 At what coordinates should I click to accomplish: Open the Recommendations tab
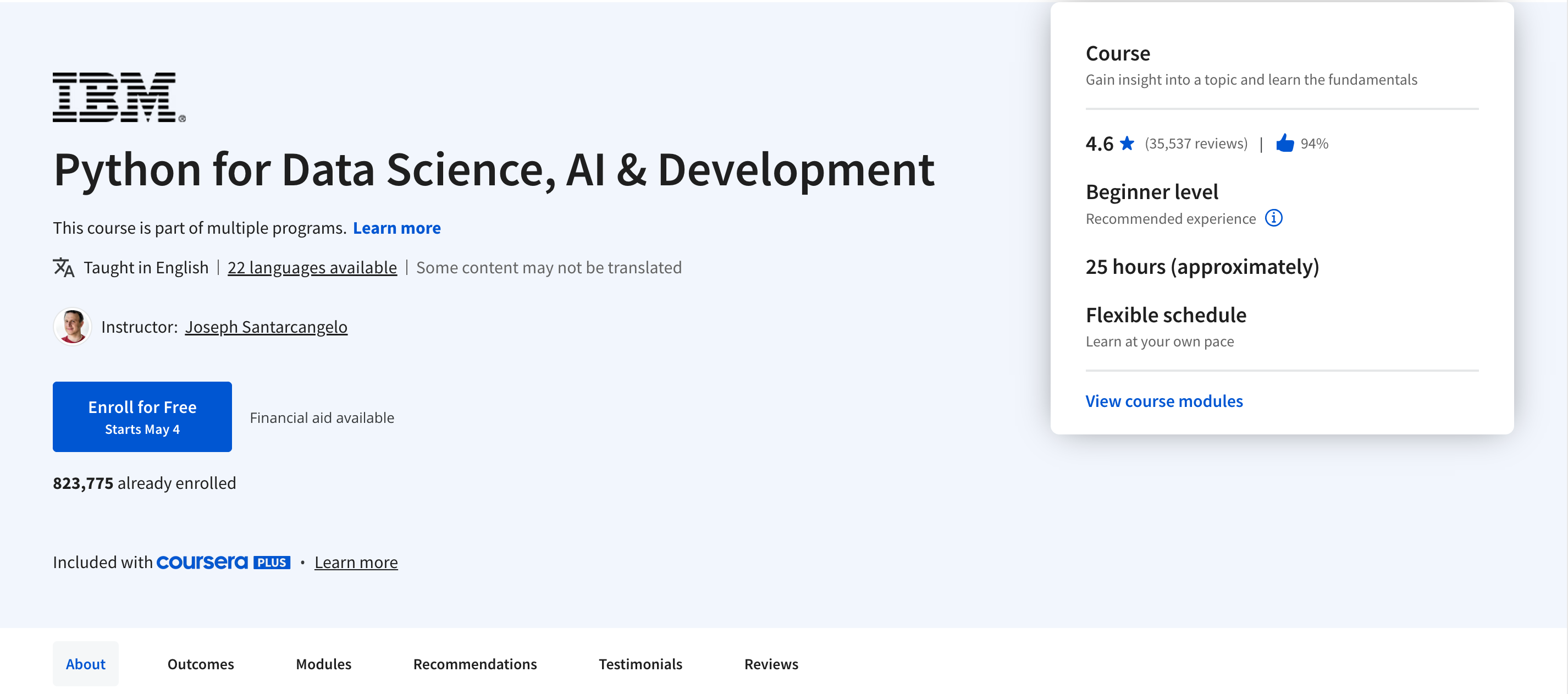(475, 664)
